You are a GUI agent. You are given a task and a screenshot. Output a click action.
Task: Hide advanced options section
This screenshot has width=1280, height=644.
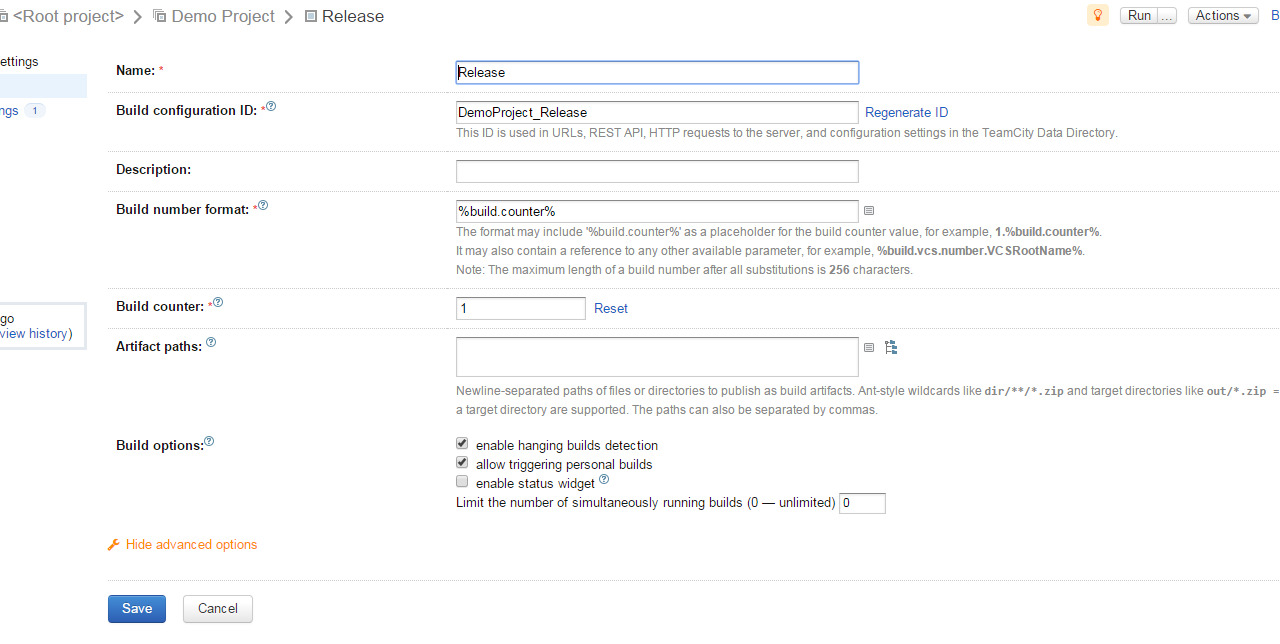pos(190,545)
